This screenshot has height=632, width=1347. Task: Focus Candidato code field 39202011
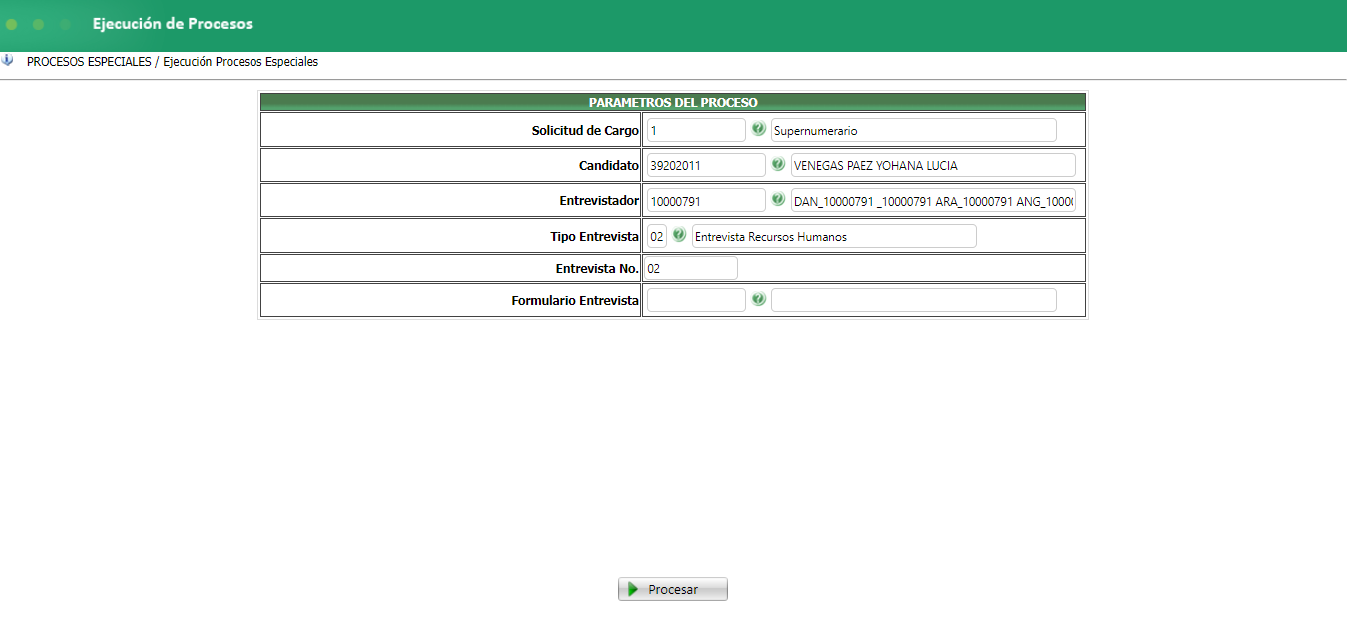[706, 165]
